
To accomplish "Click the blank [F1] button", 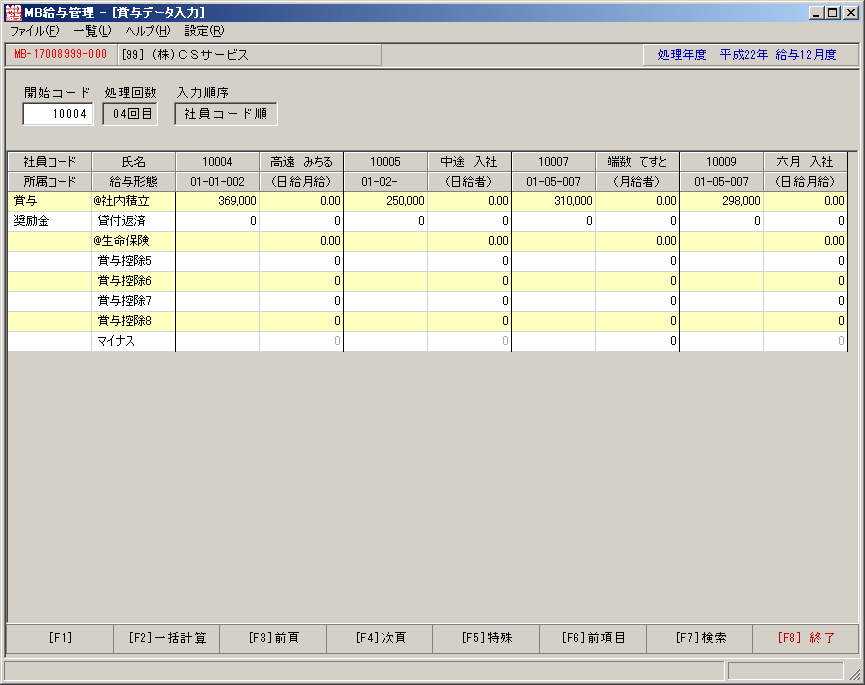I will tap(60, 638).
